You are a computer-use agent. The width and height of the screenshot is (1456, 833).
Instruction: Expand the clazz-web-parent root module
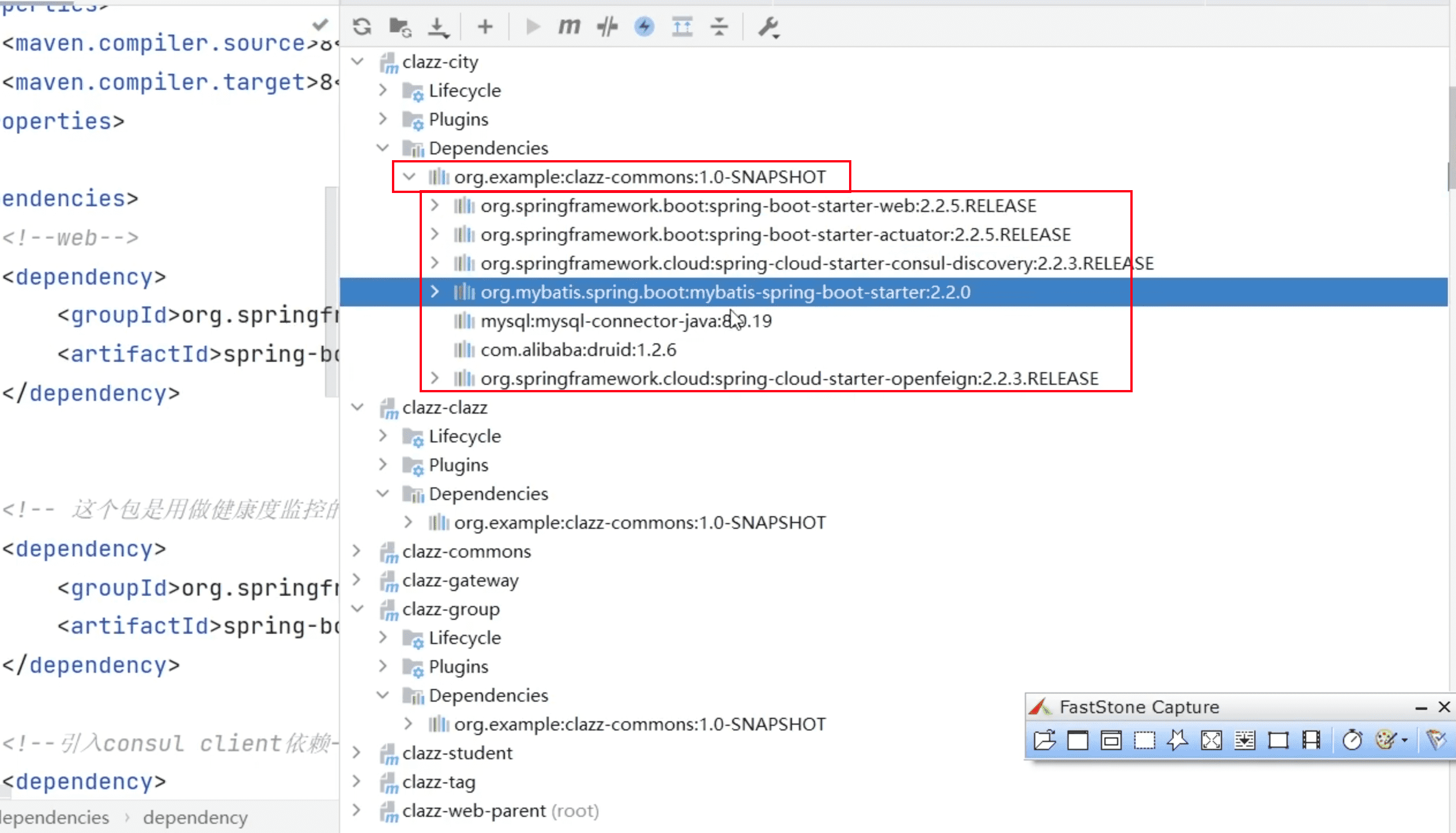[357, 810]
